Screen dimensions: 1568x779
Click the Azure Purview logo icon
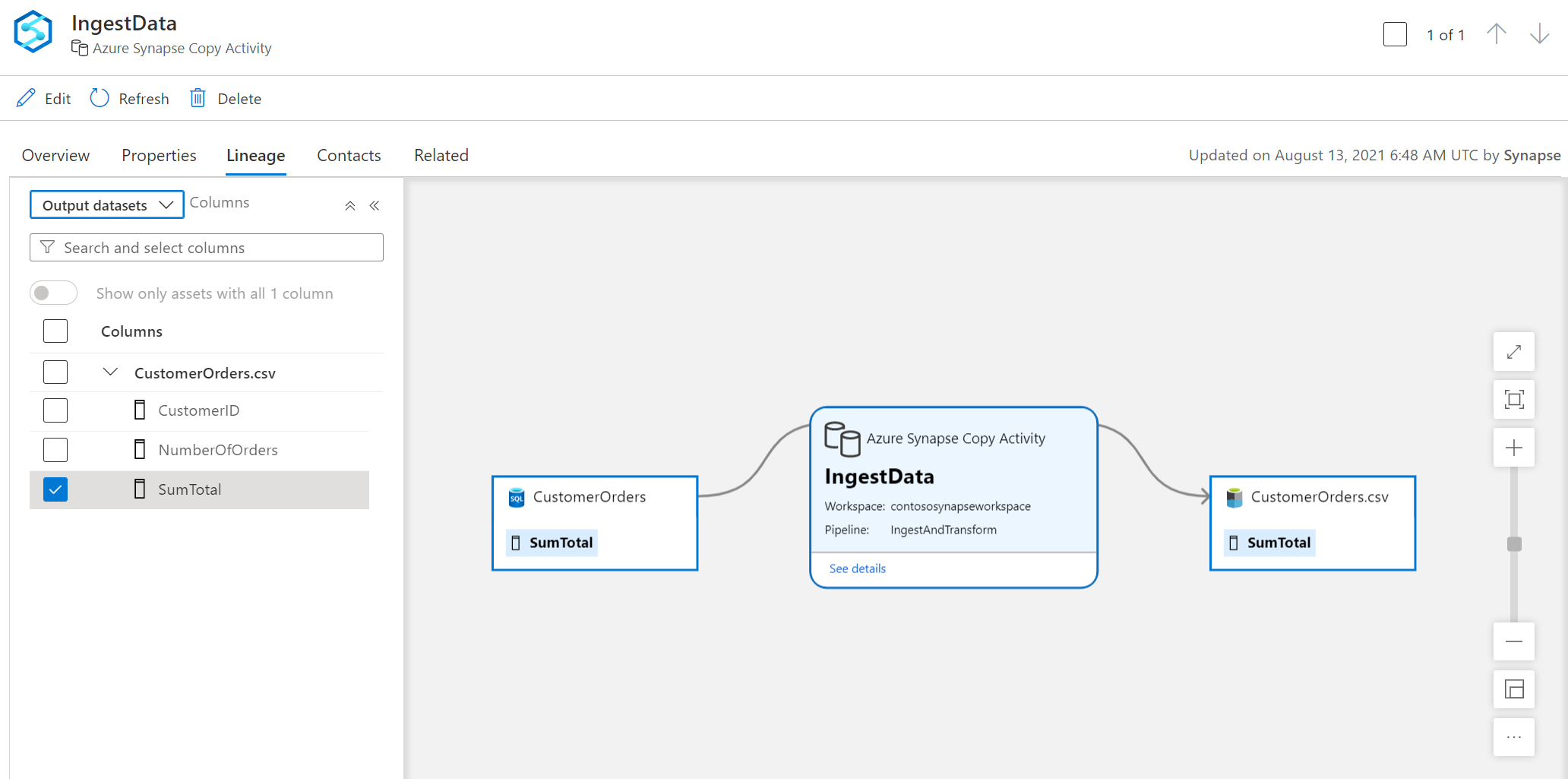click(x=33, y=32)
